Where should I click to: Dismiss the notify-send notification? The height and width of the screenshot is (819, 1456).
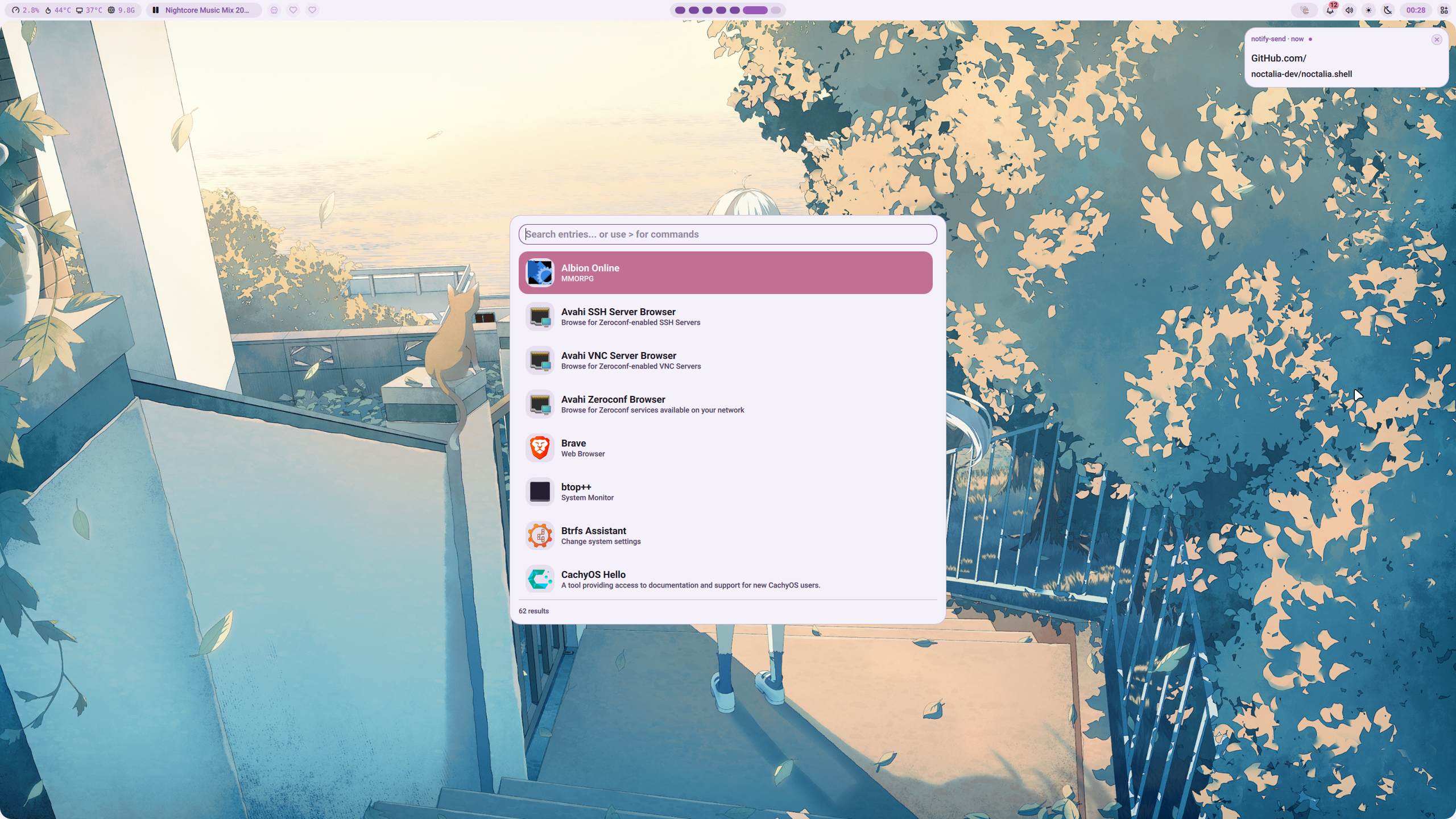(x=1437, y=39)
